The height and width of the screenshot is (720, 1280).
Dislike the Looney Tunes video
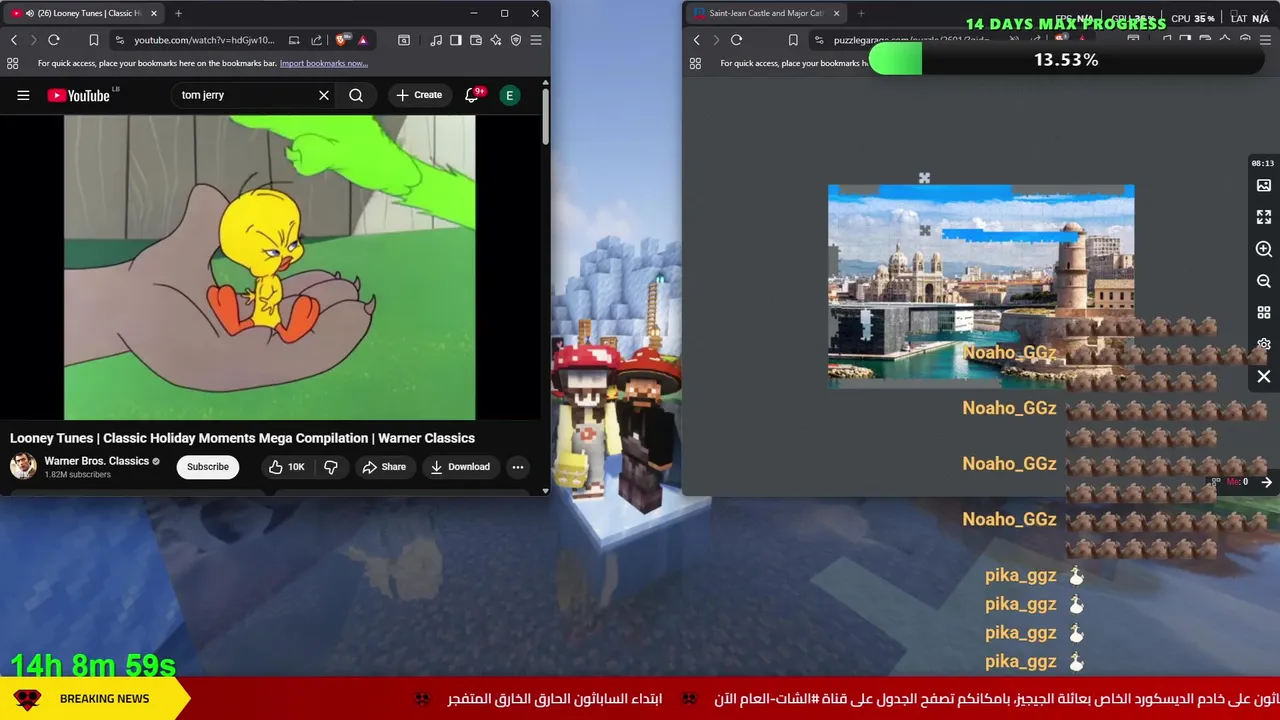[x=331, y=467]
